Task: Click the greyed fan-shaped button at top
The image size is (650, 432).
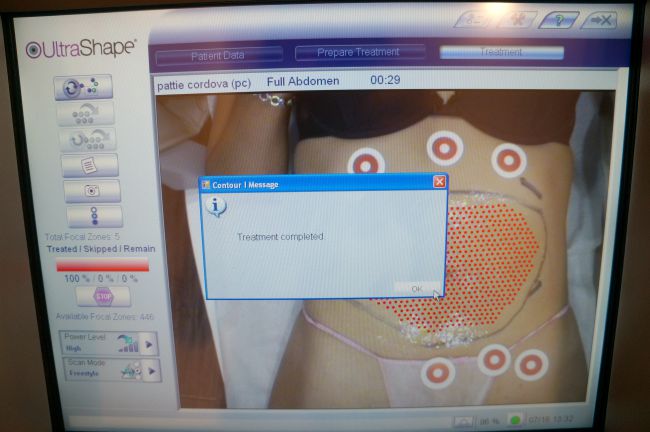Action: click(x=516, y=19)
